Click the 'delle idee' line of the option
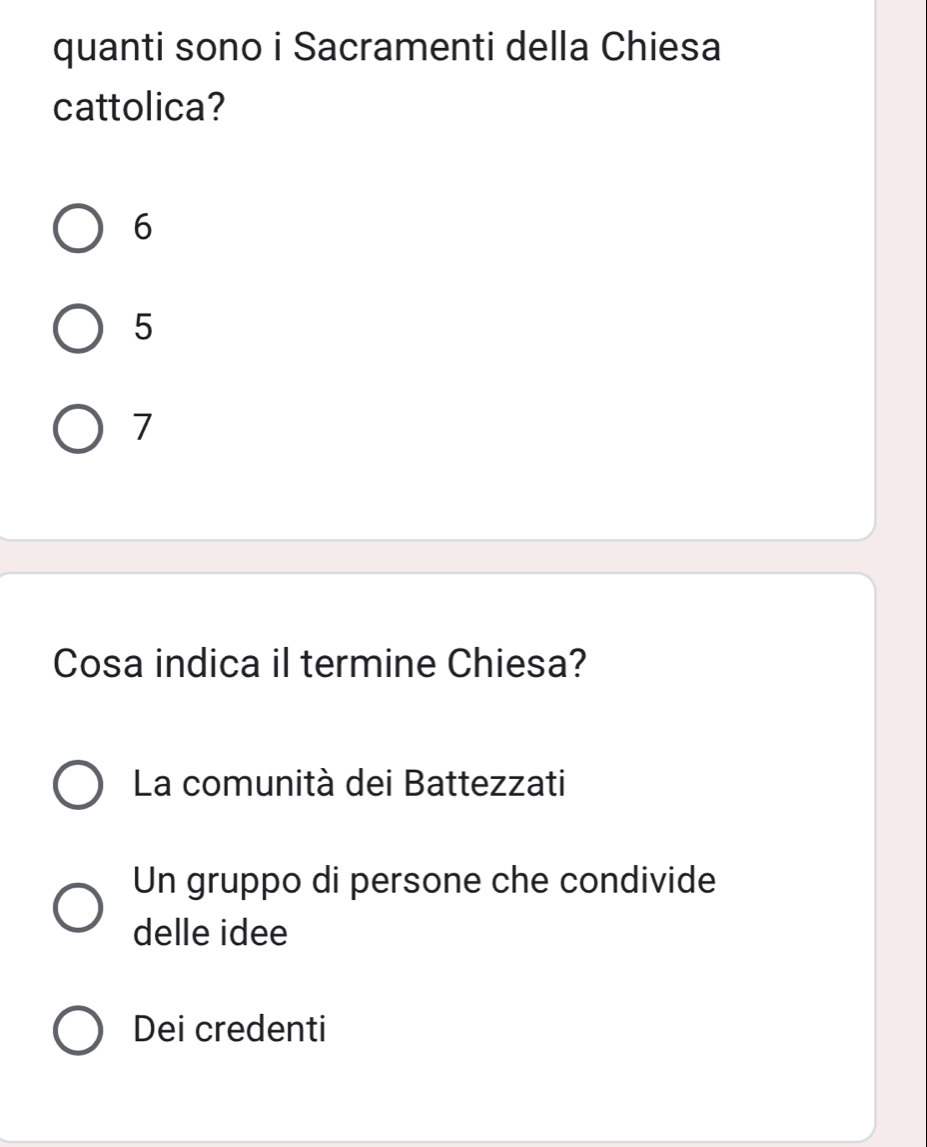 (x=210, y=934)
